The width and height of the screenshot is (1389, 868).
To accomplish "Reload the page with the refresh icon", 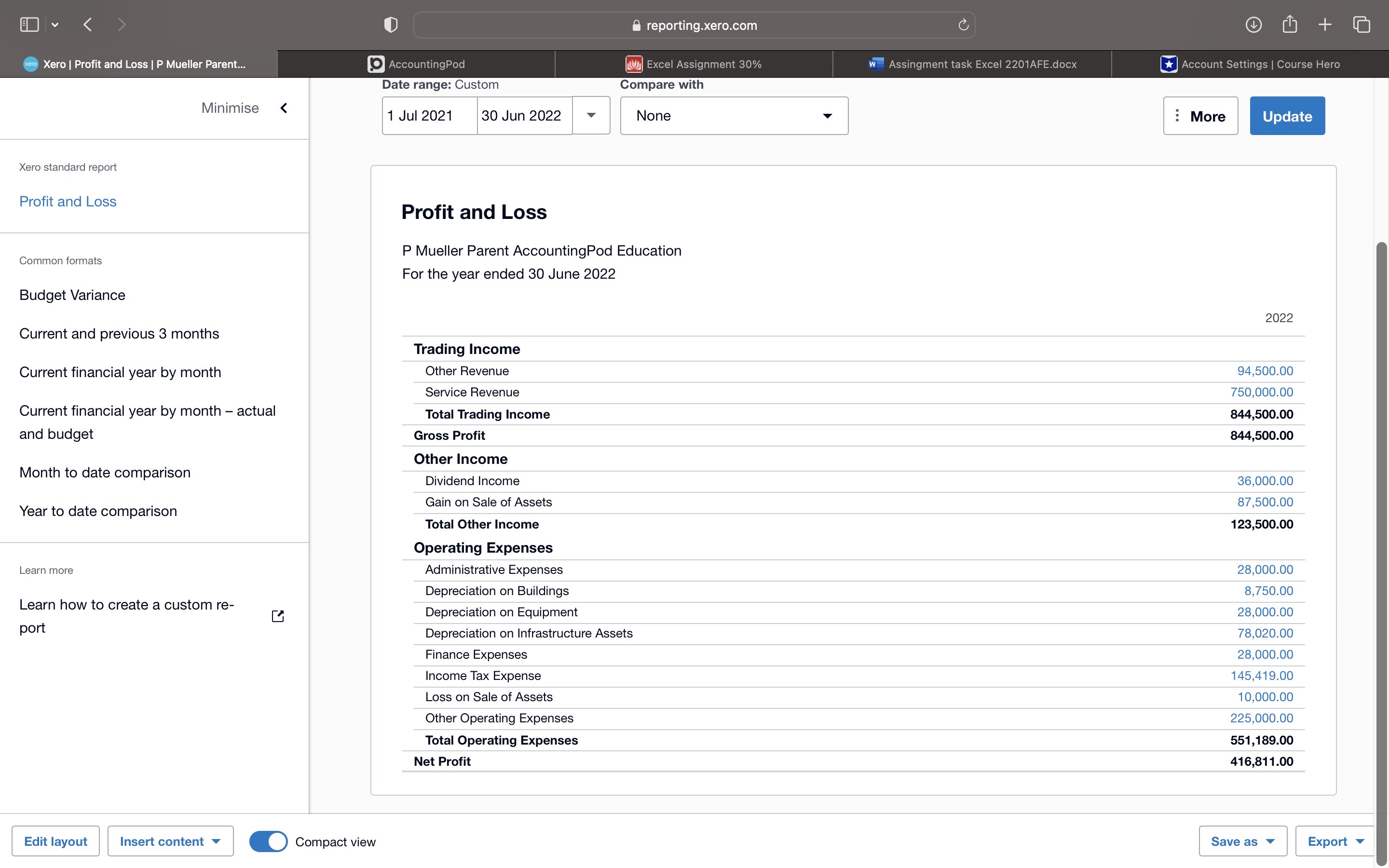I will 963,25.
